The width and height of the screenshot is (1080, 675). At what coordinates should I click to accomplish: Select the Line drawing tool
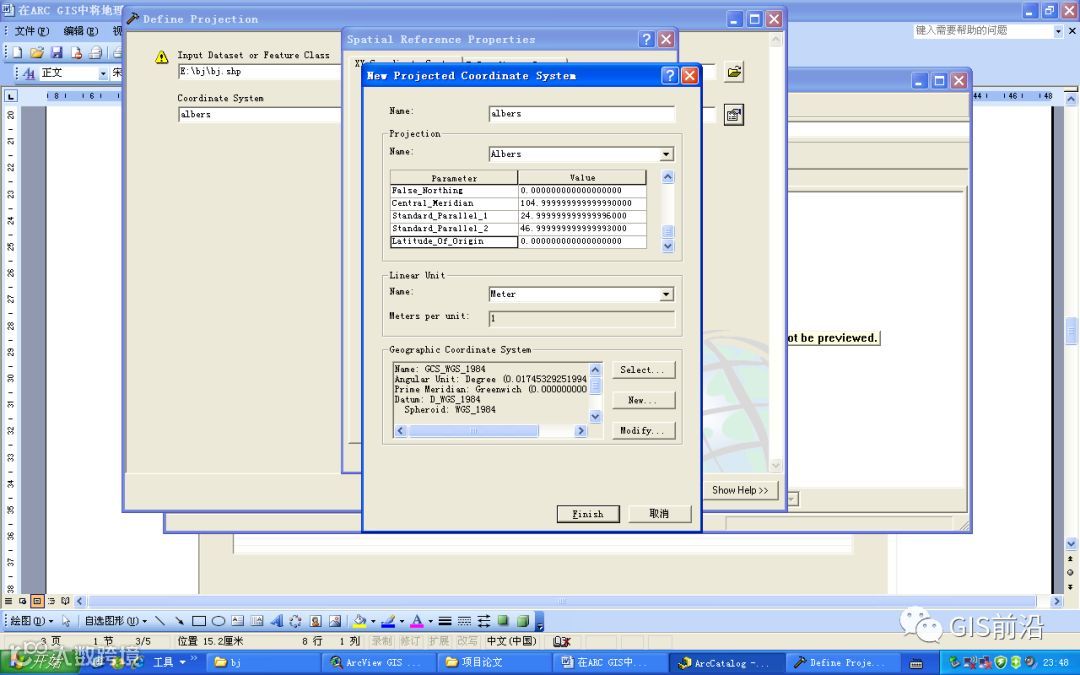click(x=160, y=621)
